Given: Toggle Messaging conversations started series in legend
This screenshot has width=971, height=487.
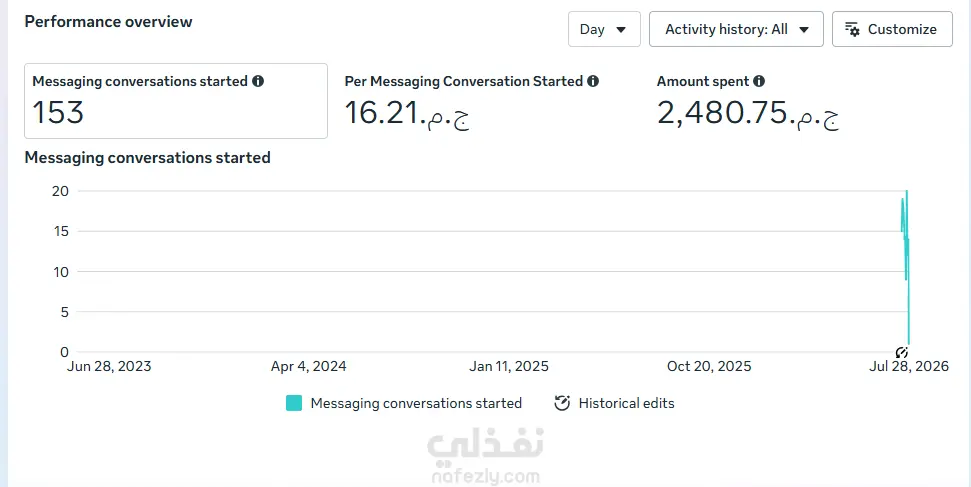Looking at the screenshot, I should tap(416, 403).
